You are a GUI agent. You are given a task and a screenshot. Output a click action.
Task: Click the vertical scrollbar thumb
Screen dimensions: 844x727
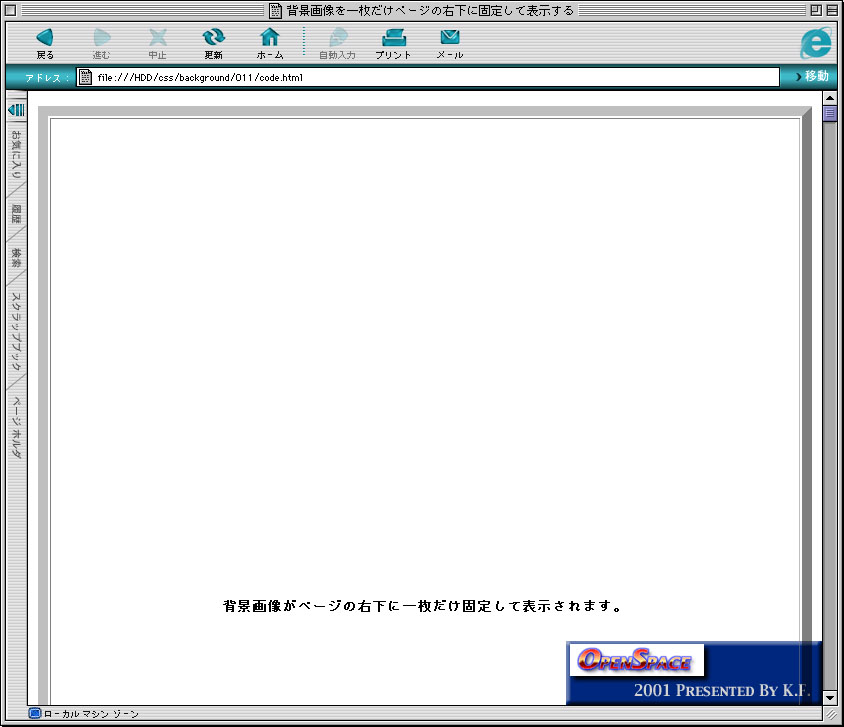click(x=829, y=113)
